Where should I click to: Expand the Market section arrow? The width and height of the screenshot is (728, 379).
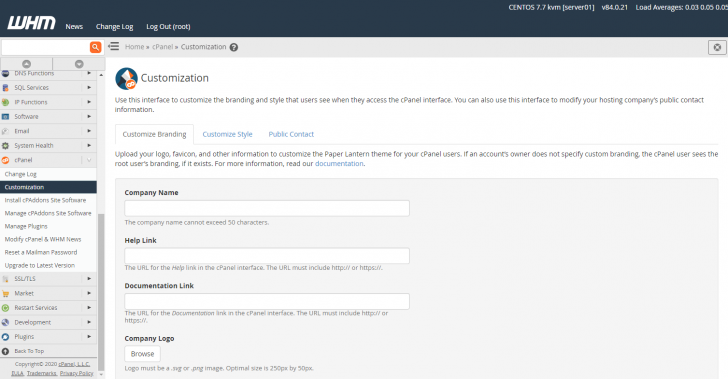89,293
